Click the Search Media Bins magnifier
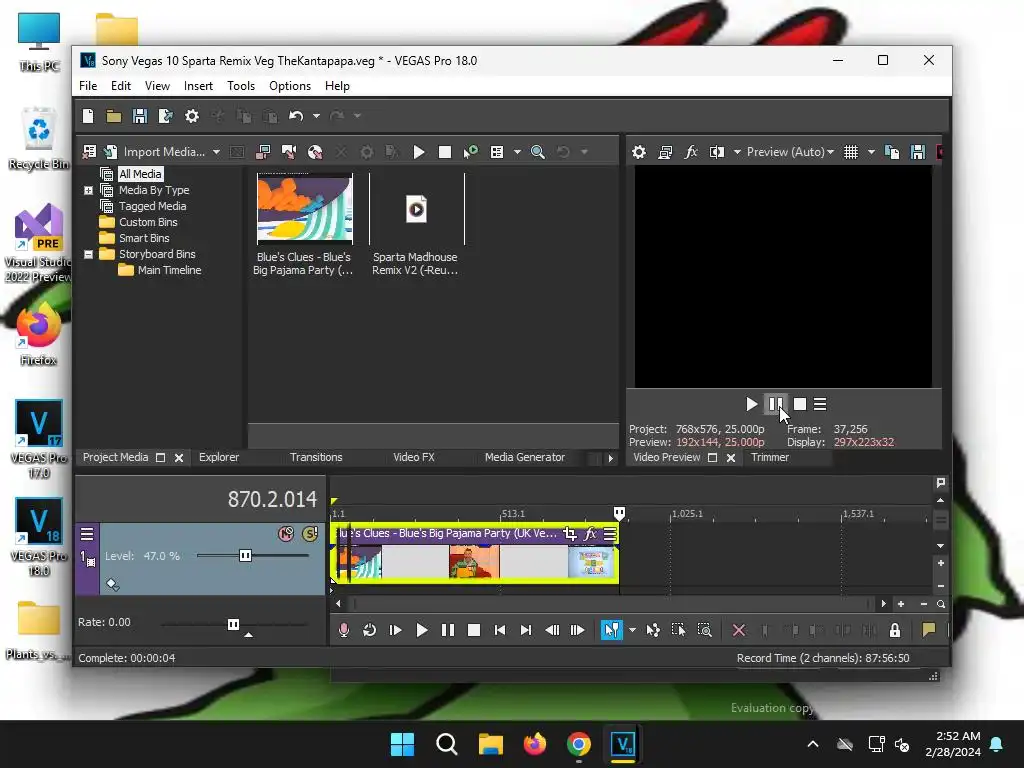 click(537, 152)
